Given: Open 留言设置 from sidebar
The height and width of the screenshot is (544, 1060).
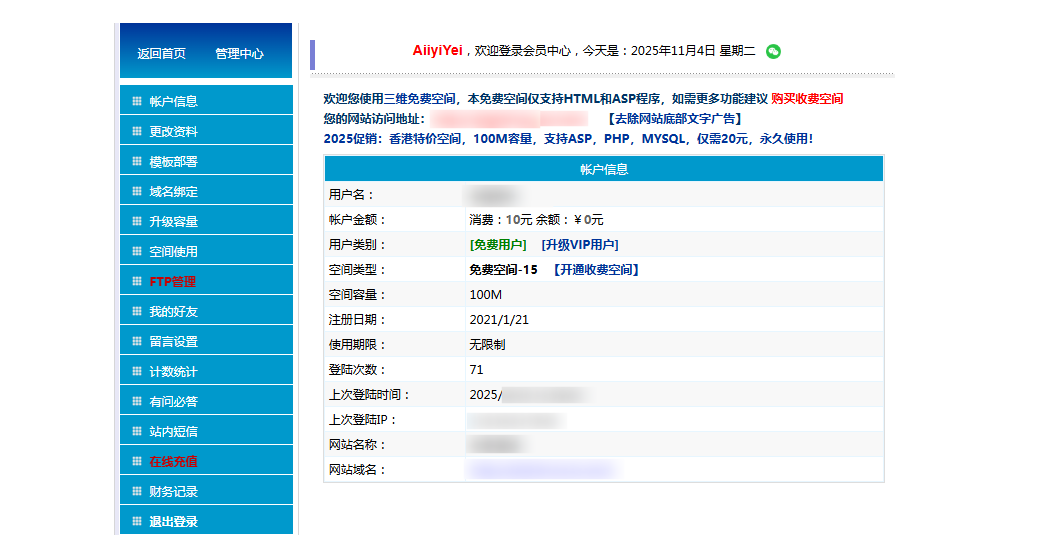Looking at the screenshot, I should (174, 341).
